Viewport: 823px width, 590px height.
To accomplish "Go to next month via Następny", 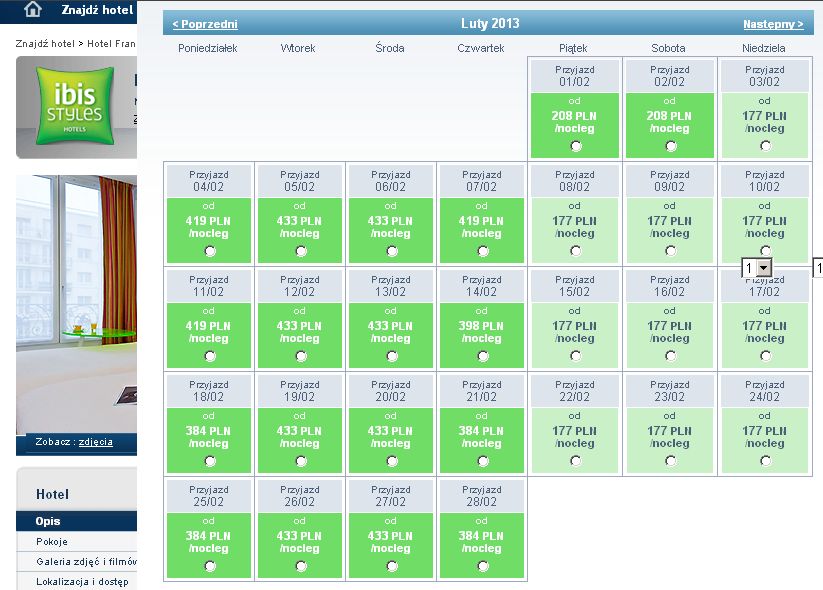I will (x=773, y=24).
